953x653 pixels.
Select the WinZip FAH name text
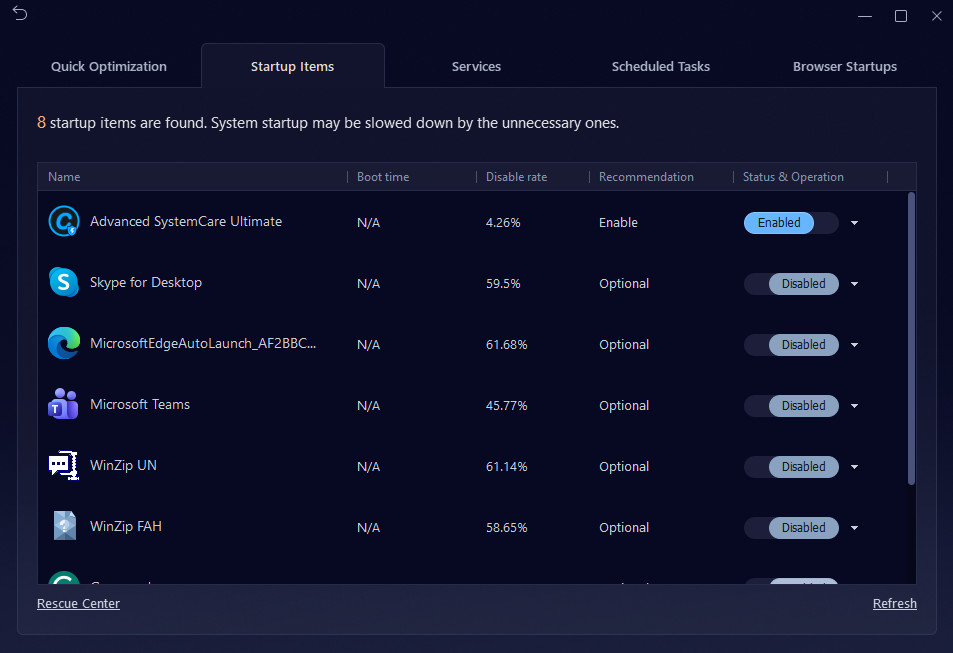(126, 526)
